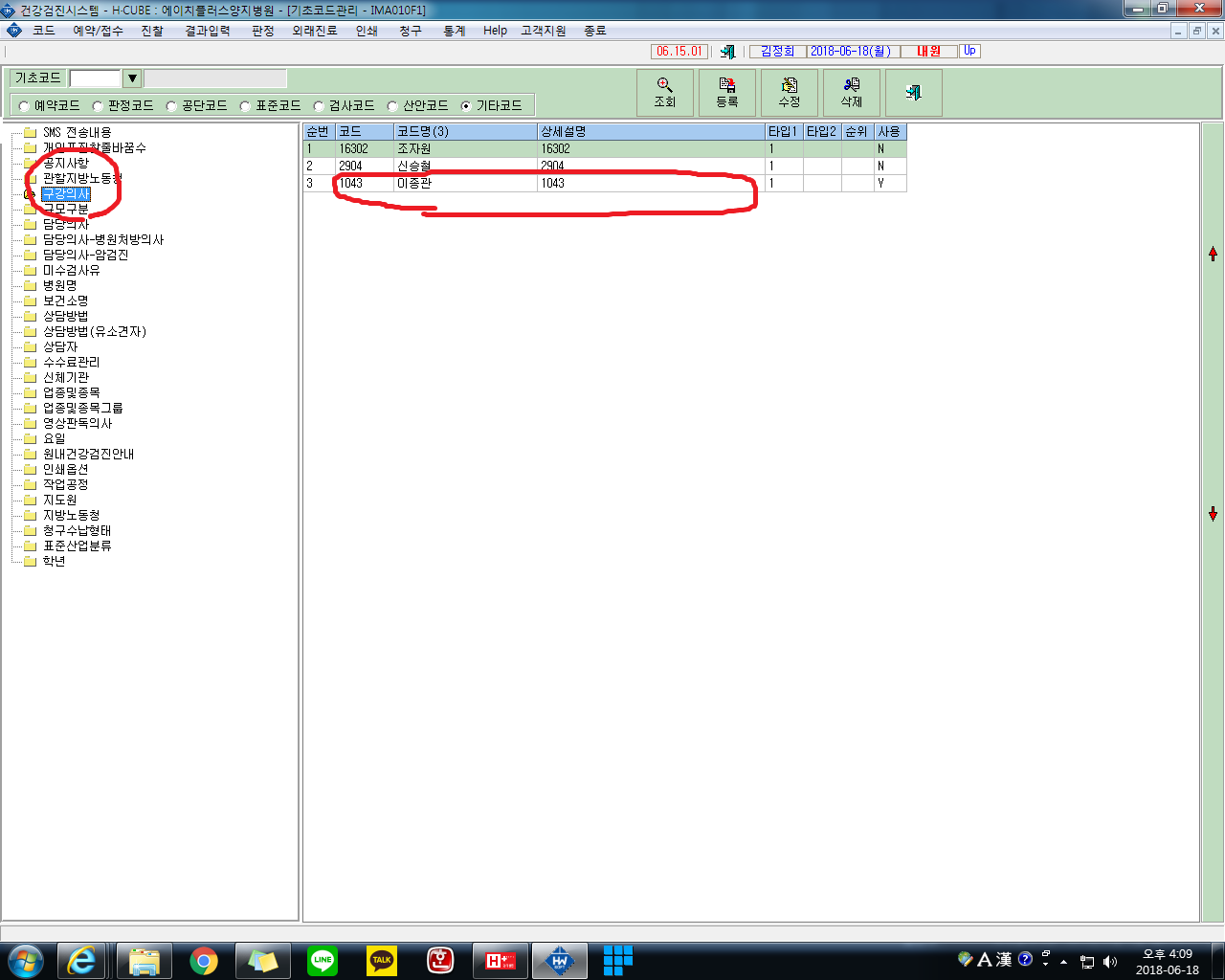The height and width of the screenshot is (980, 1225).
Task: Open Google Chrome from the taskbar
Action: click(203, 960)
